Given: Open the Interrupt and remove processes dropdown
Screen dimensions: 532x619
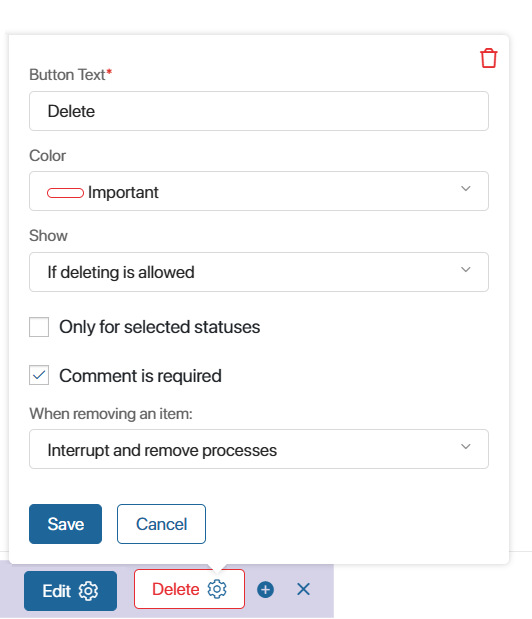Looking at the screenshot, I should click(259, 449).
